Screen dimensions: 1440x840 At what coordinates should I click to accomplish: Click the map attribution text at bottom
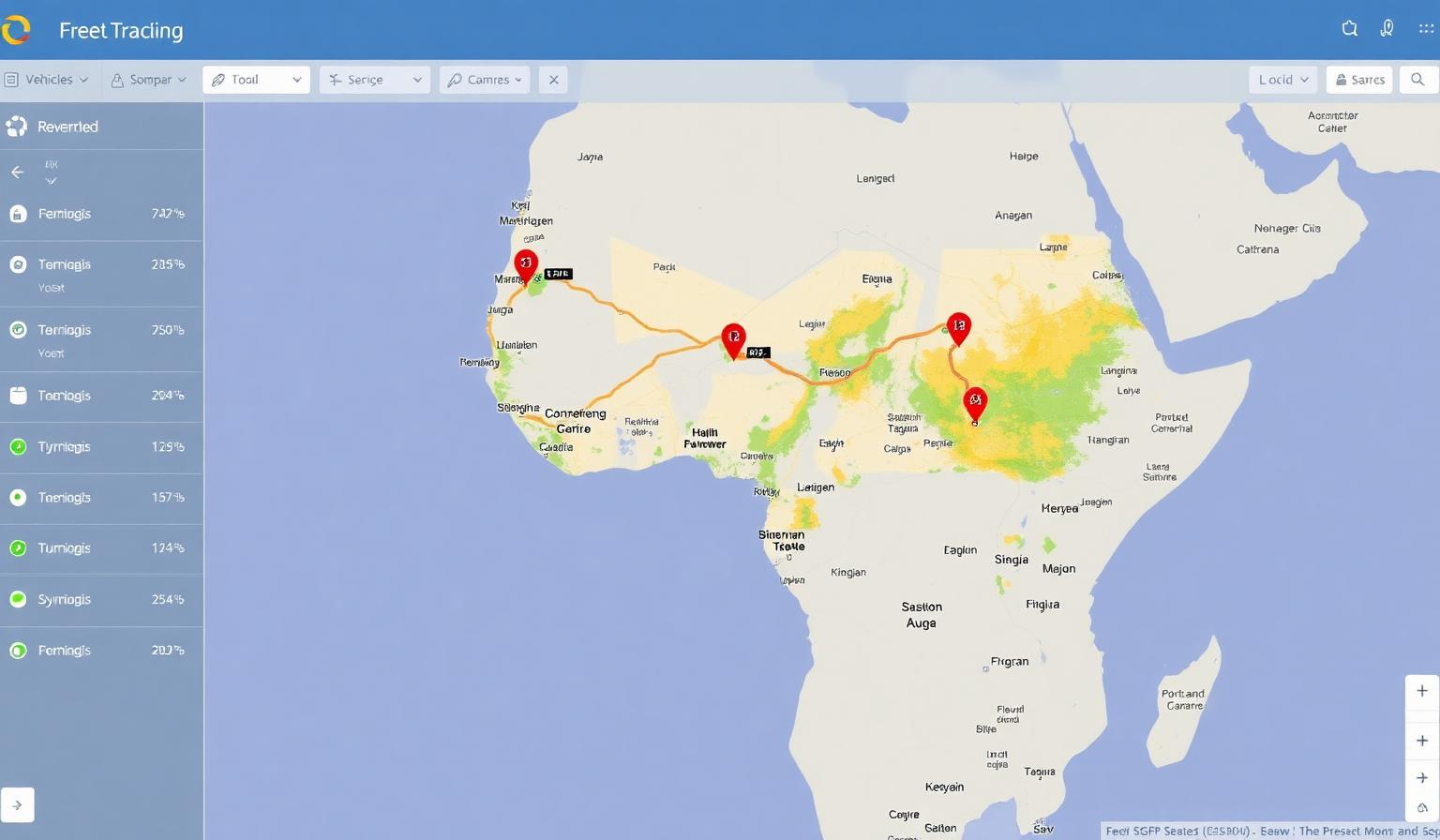coord(1271,831)
